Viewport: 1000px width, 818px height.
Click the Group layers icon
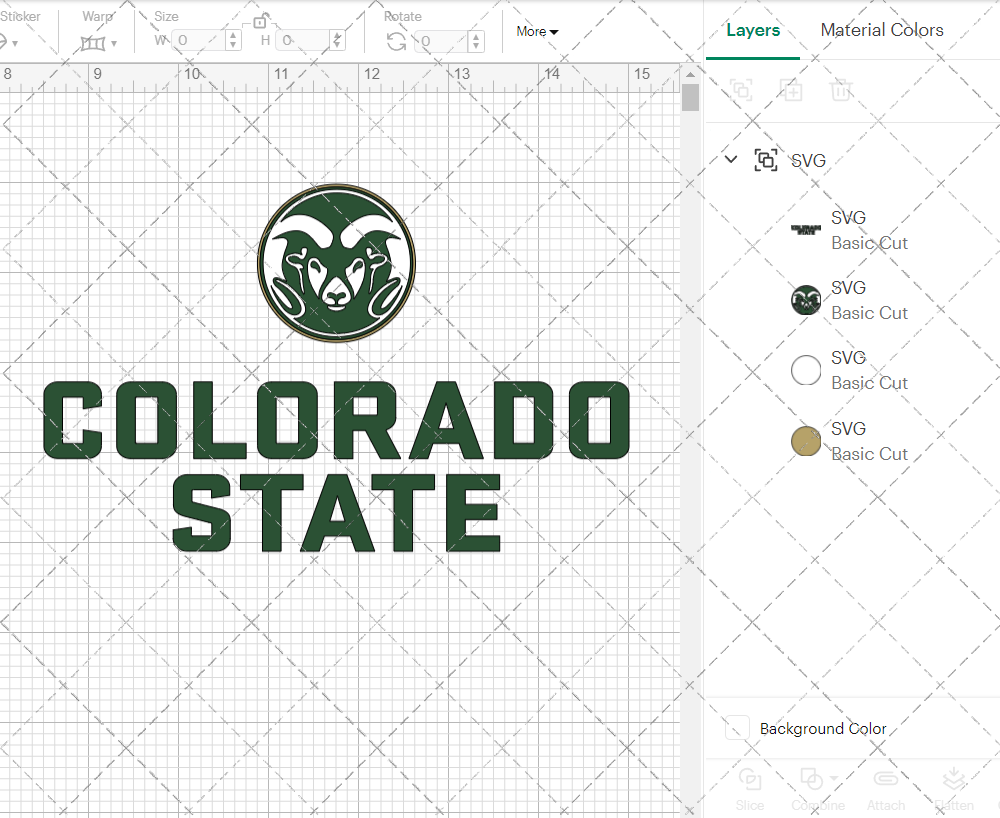coord(741,90)
